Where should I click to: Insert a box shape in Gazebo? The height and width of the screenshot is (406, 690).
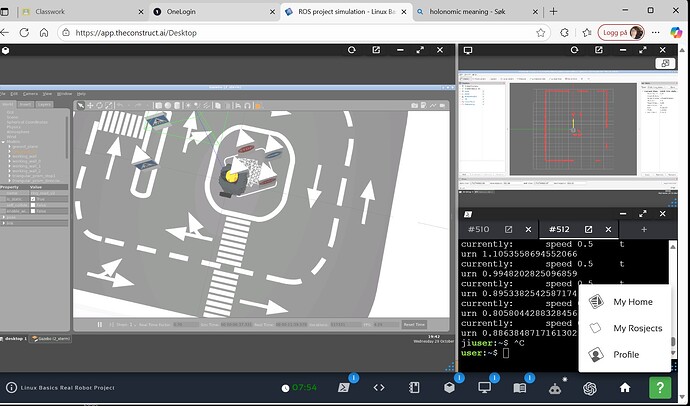click(x=158, y=106)
